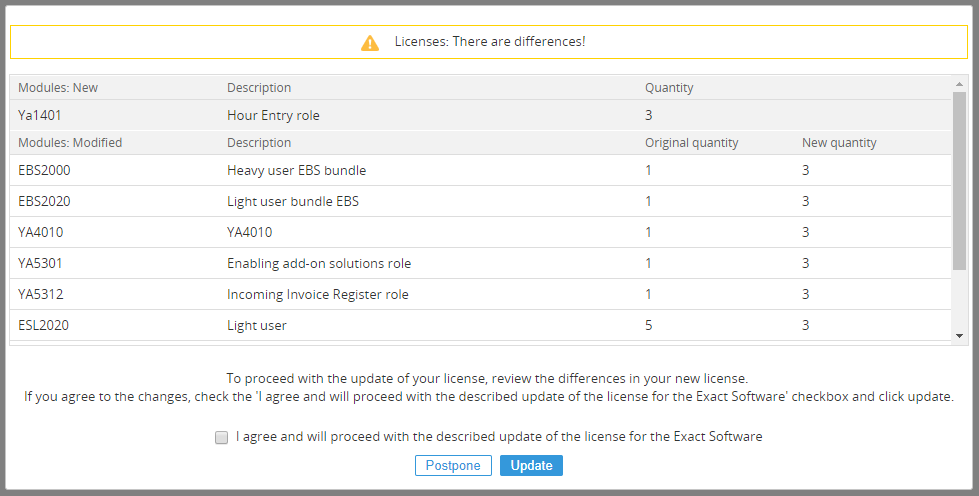This screenshot has width=979, height=496.
Task: Click the 'Licenses: There are differences!' banner text
Action: click(x=490, y=42)
